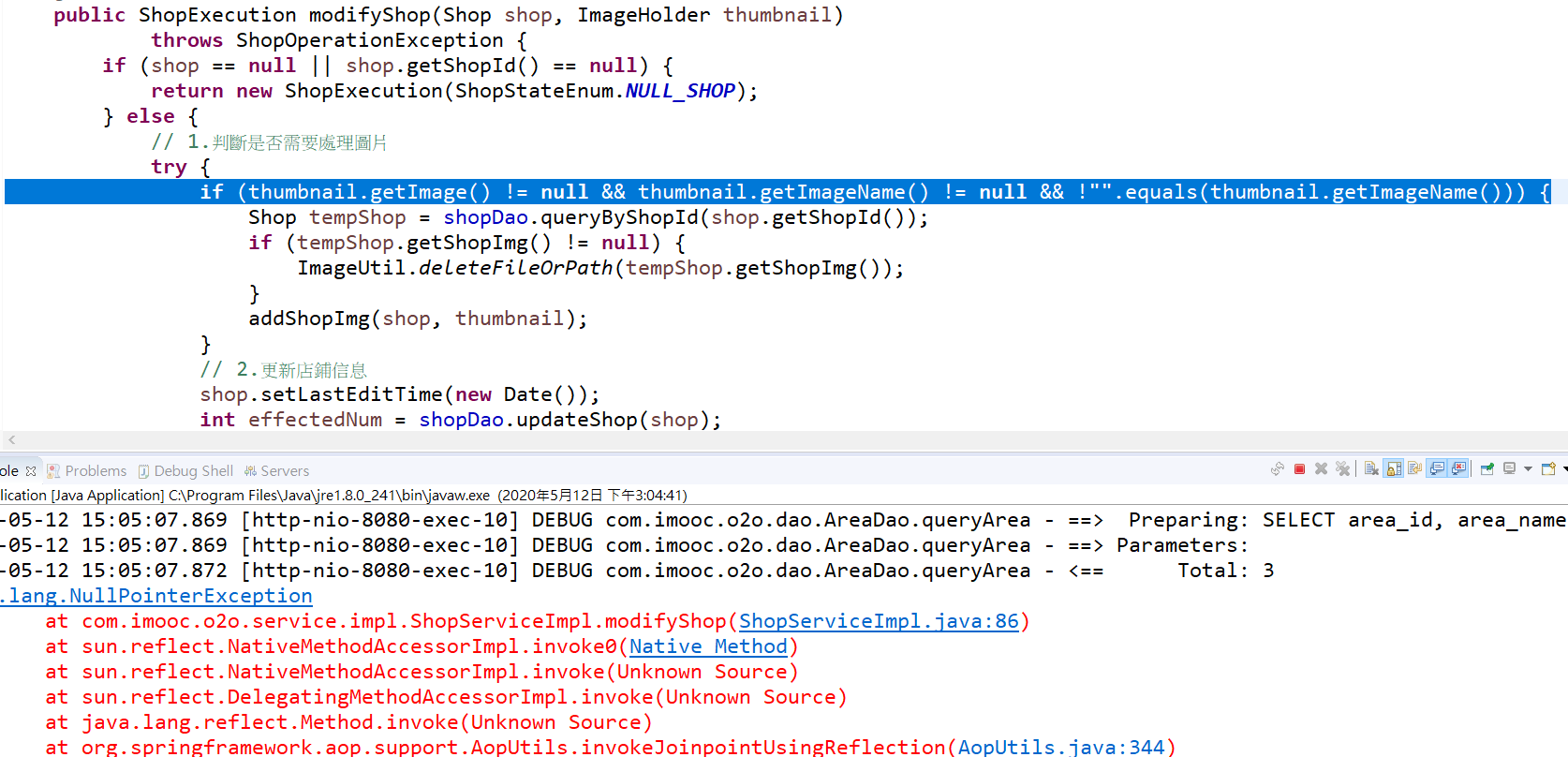Screen dimensions: 1568x757
Task: Close the Console tab
Action: point(31,470)
